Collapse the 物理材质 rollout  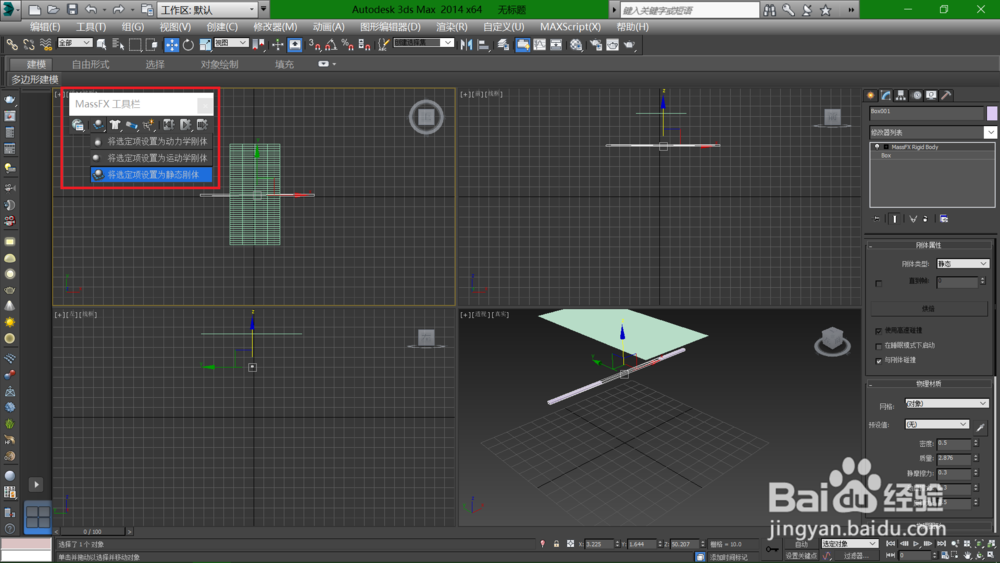(x=929, y=384)
